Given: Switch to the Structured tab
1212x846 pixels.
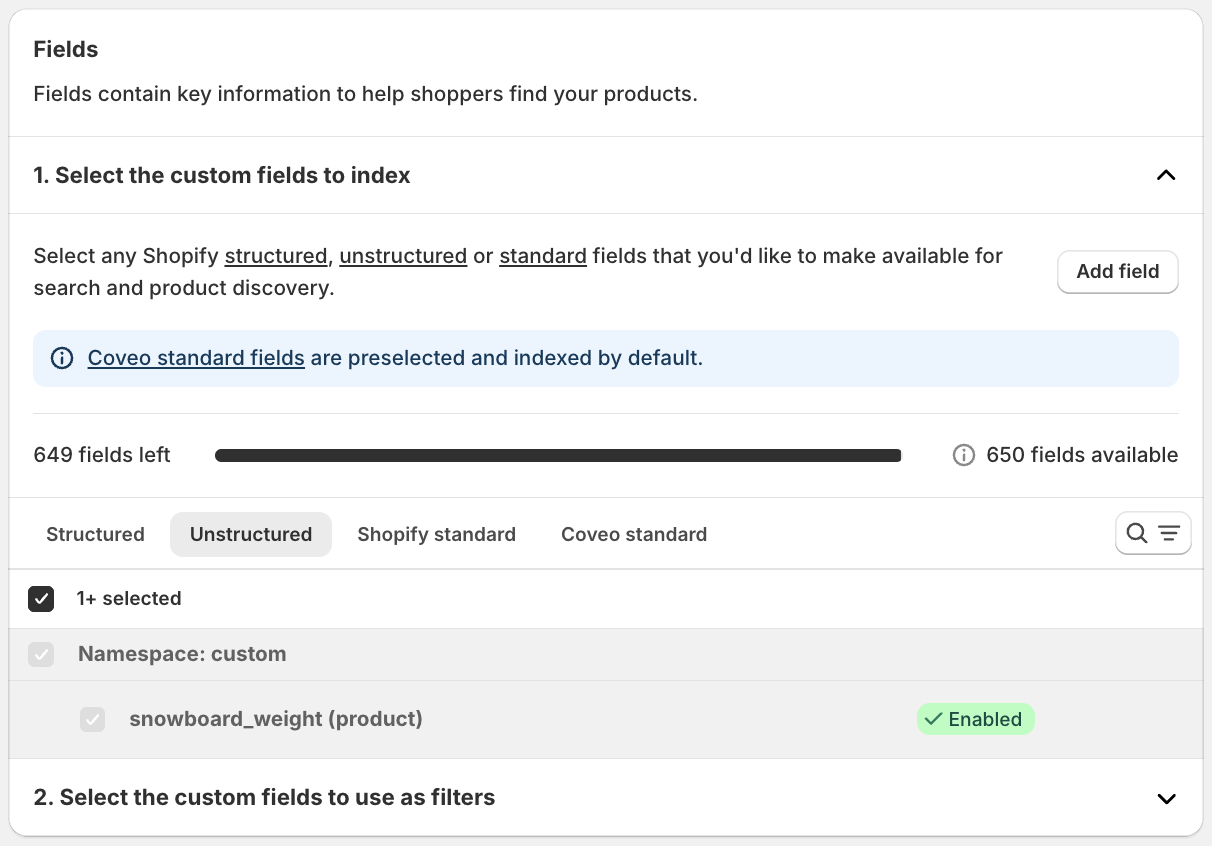Looking at the screenshot, I should (x=95, y=534).
